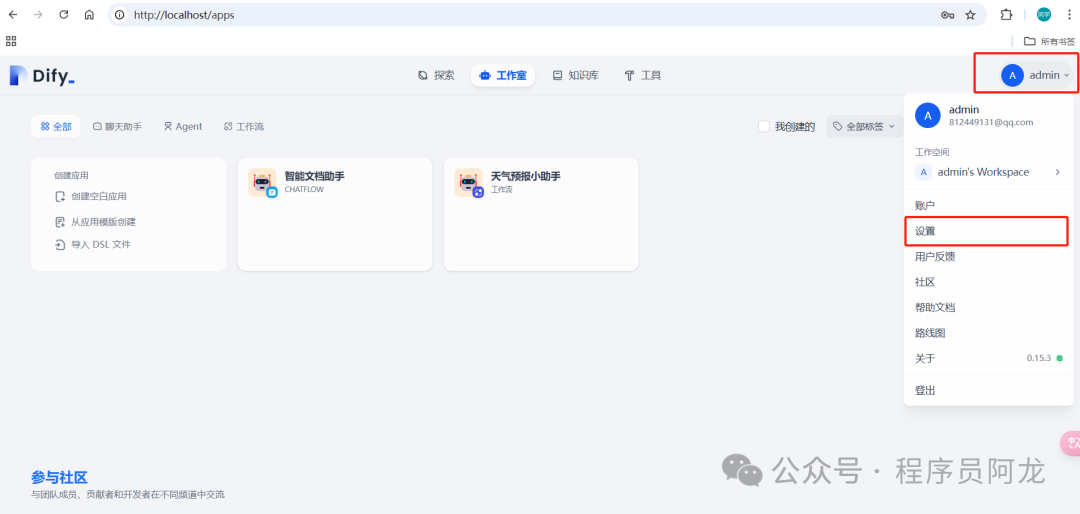Filter apps by Agent
Image resolution: width=1080 pixels, height=514 pixels.
[x=183, y=126]
